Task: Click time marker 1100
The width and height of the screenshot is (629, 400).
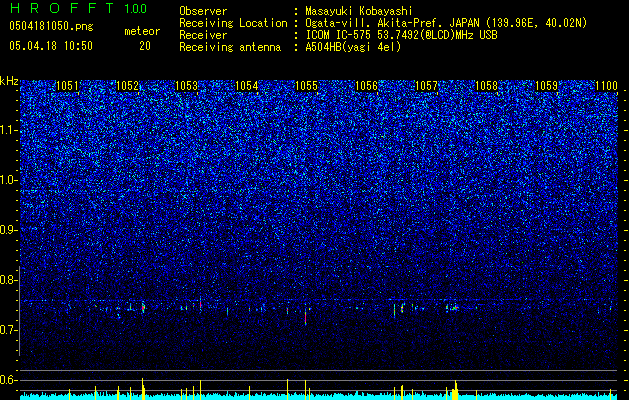Action: 606,86
